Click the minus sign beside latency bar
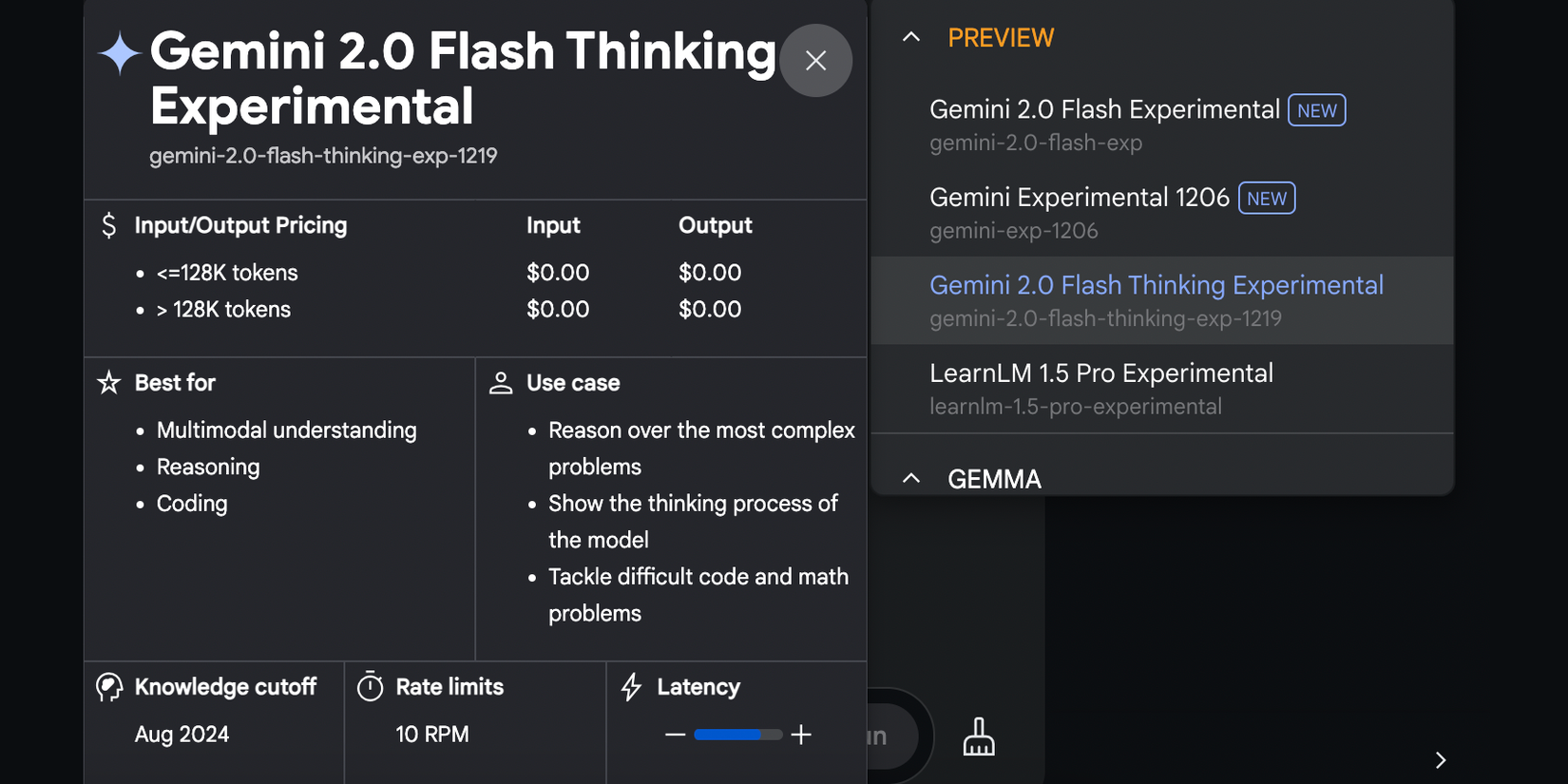 coord(676,735)
